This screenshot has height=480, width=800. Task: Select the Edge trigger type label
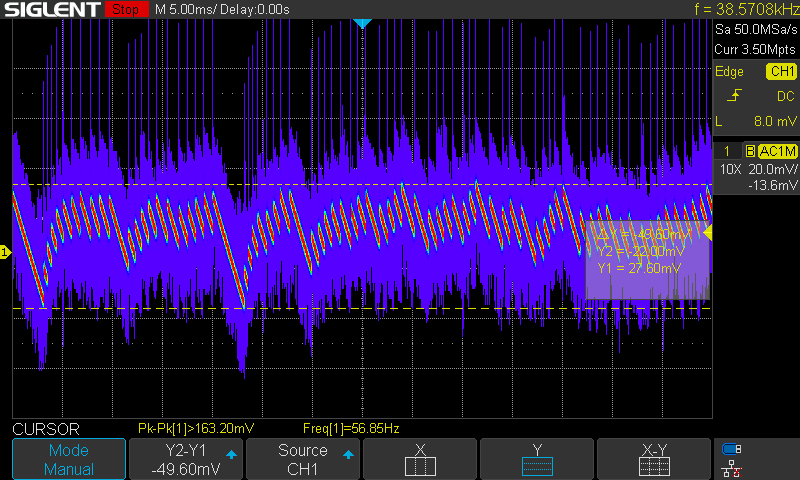[729, 72]
